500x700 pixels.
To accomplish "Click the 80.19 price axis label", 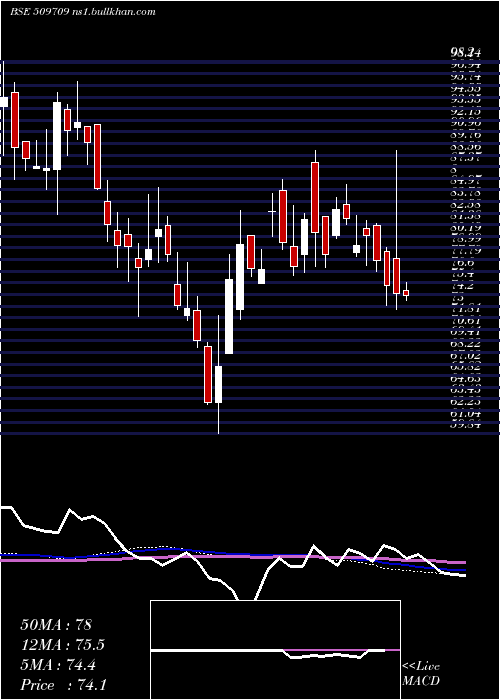I will 465,228.
